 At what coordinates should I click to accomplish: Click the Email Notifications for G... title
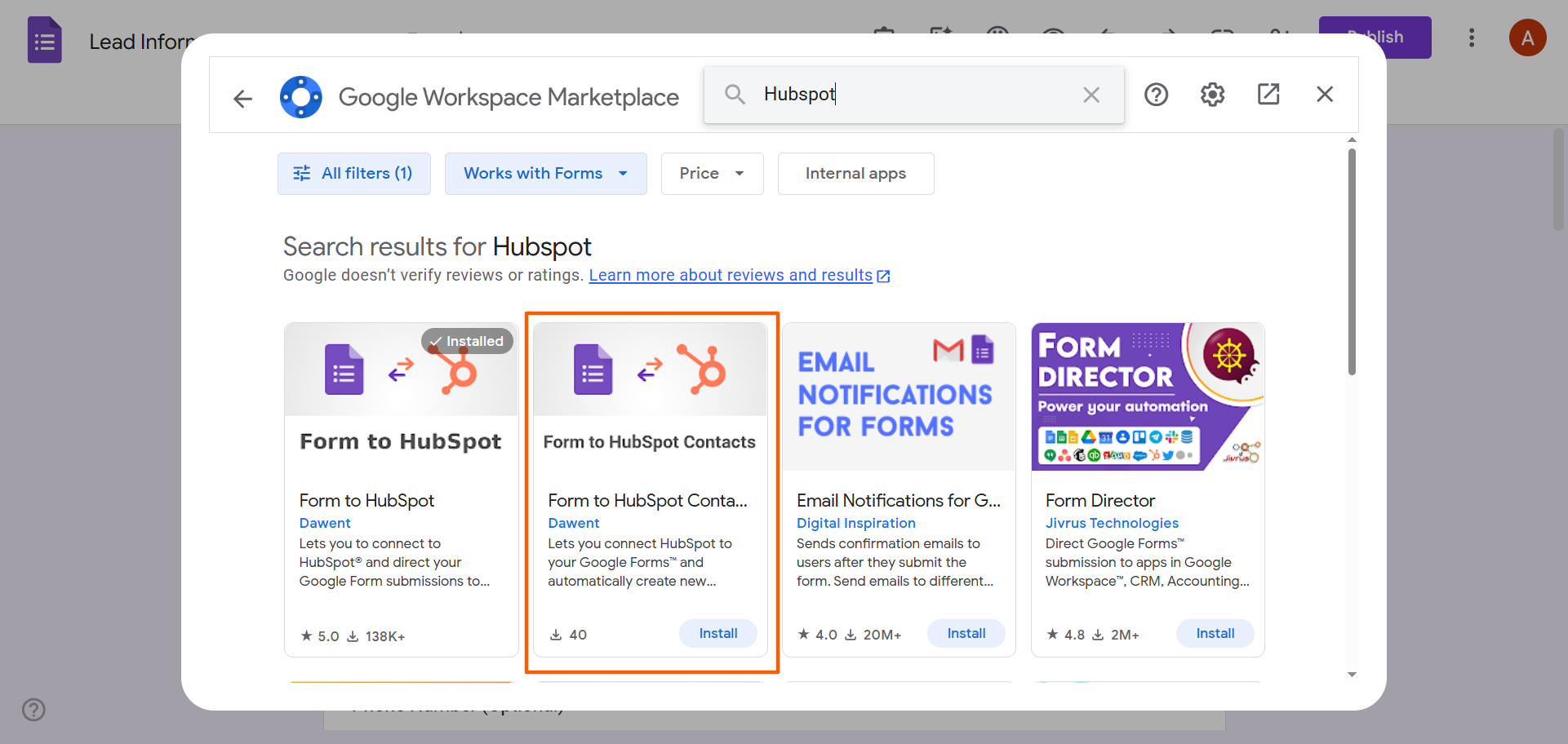[x=899, y=501]
